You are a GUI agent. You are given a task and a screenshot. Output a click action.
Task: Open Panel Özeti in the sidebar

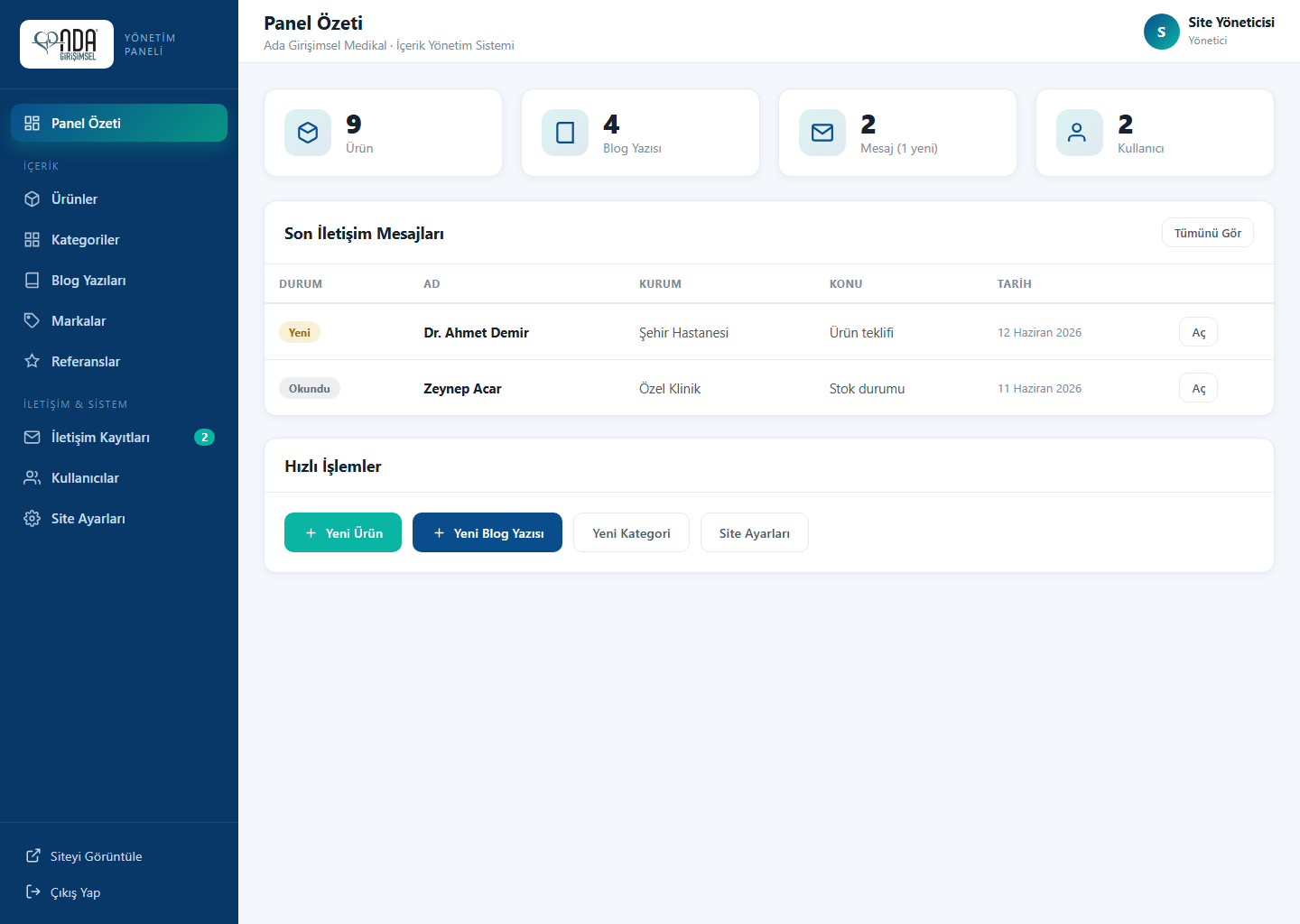click(x=119, y=123)
